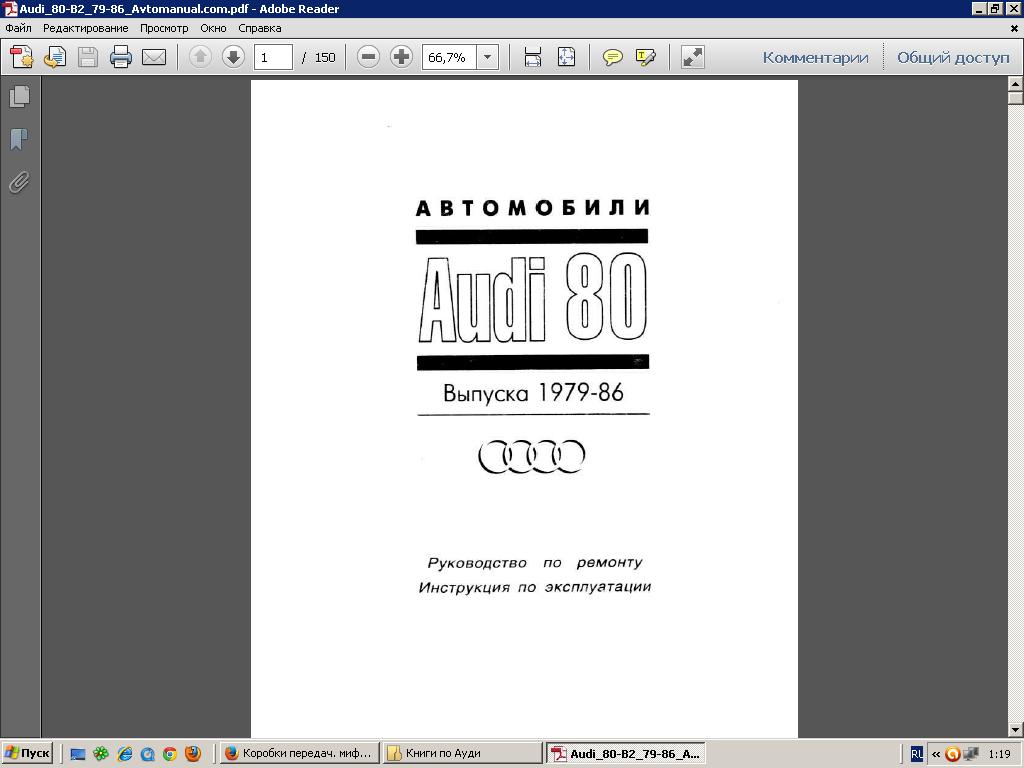Screen dimensions: 1024x768
Task: Click the page number input field
Action: [273, 57]
